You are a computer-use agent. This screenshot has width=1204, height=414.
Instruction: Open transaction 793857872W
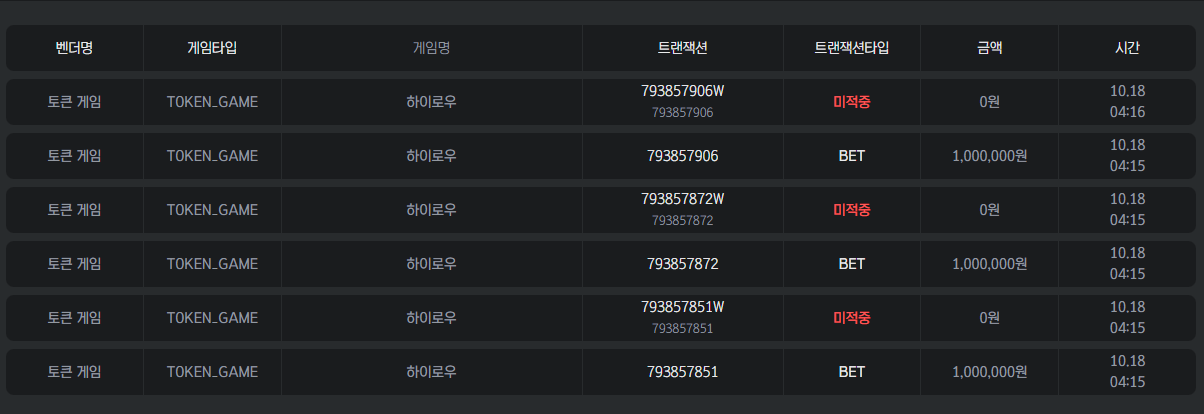[682, 199]
